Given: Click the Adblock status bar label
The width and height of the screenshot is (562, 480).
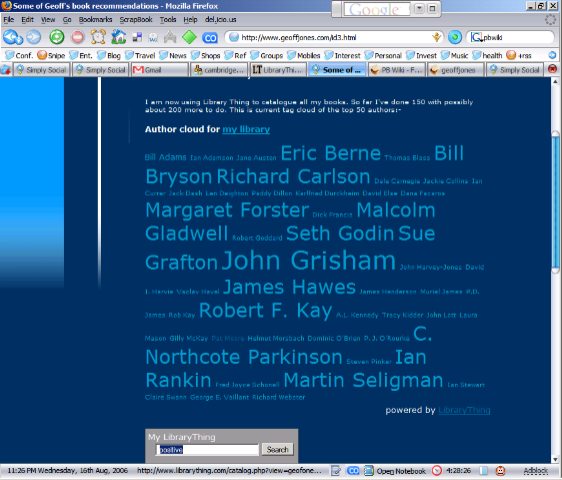Looking at the screenshot, I should pos(535,470).
